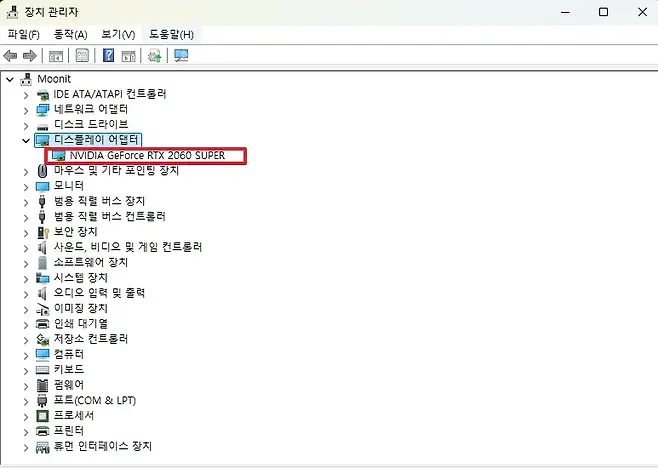
Task: Click the 키보드 keyboard icon
Action: [42, 370]
